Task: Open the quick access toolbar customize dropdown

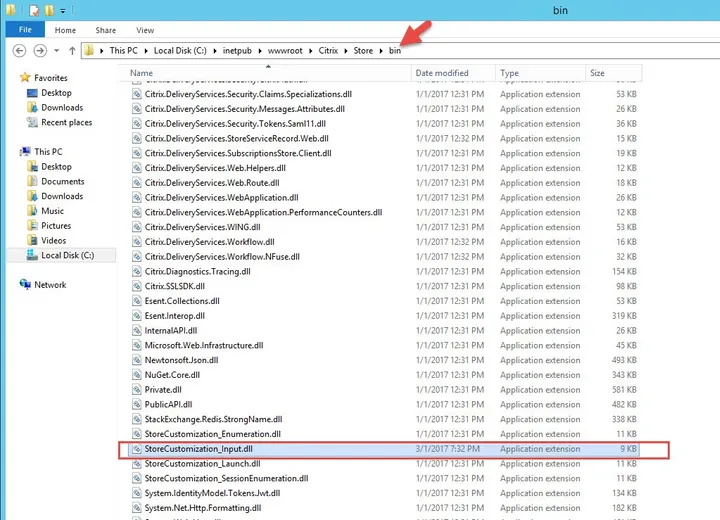Action: (x=62, y=10)
